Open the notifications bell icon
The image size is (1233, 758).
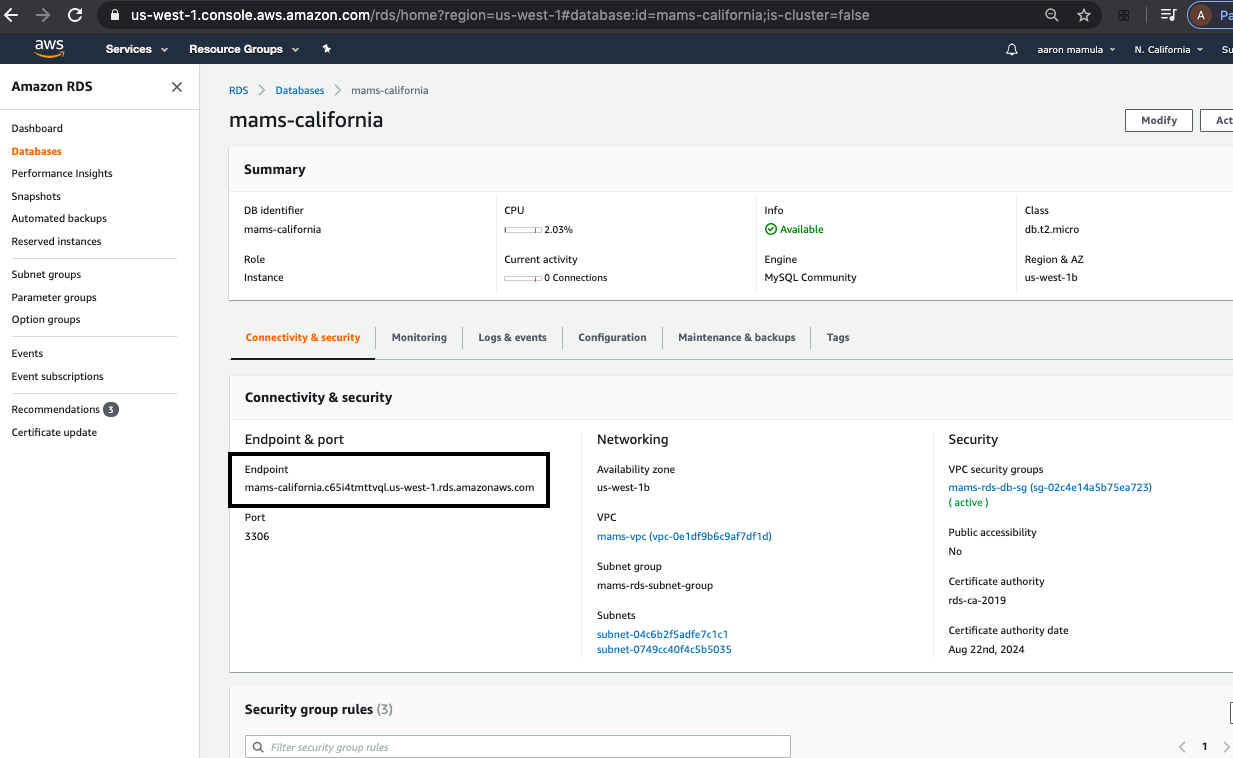(1012, 49)
